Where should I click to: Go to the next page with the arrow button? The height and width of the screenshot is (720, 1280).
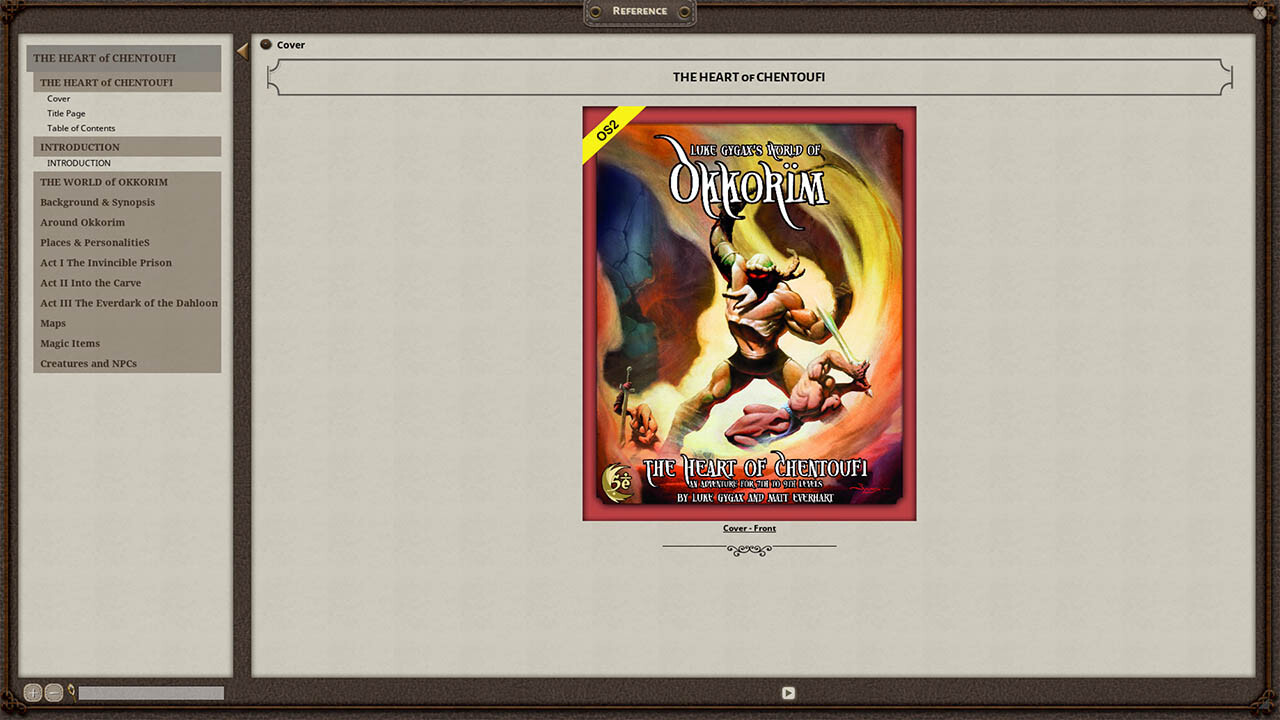(x=788, y=693)
